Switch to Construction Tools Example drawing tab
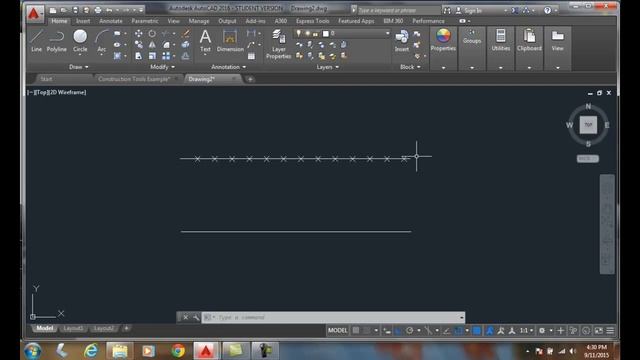Viewport: 640px width, 360px height. coord(134,79)
